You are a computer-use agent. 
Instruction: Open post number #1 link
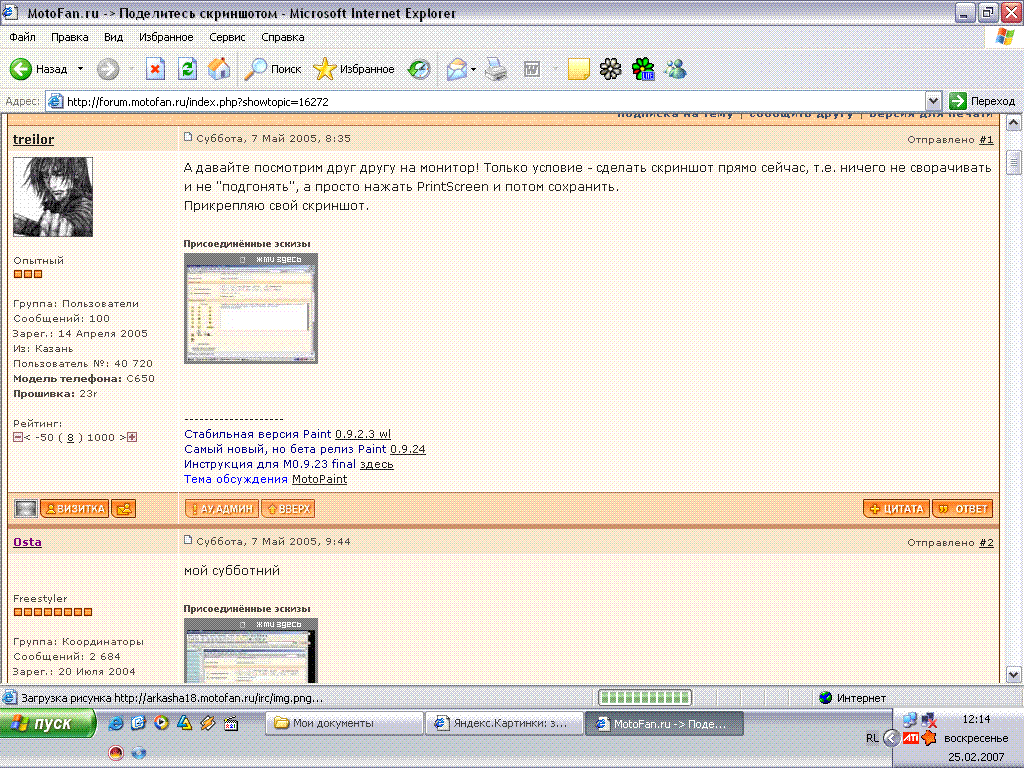986,140
